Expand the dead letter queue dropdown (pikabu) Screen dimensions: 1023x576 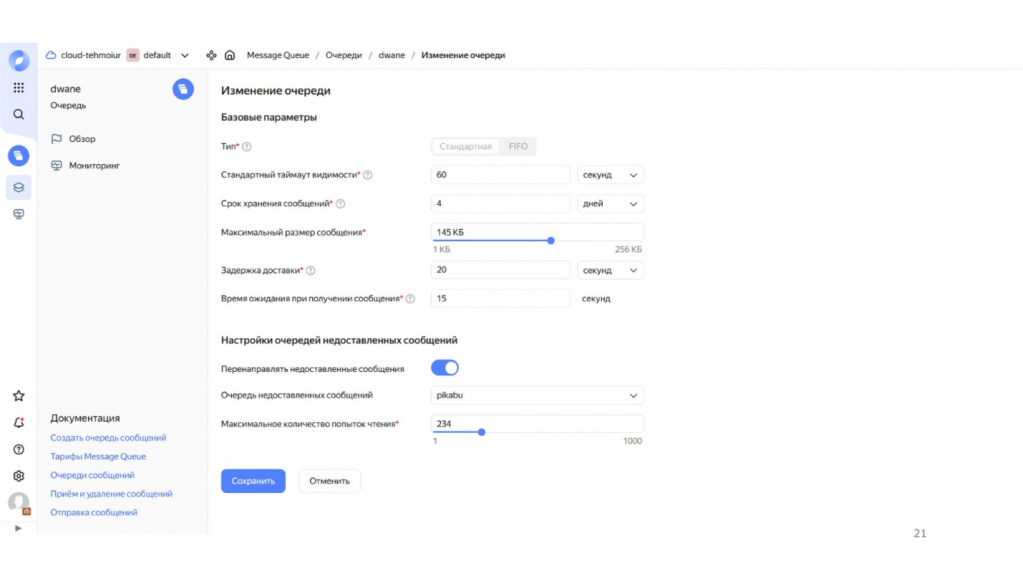[537, 395]
